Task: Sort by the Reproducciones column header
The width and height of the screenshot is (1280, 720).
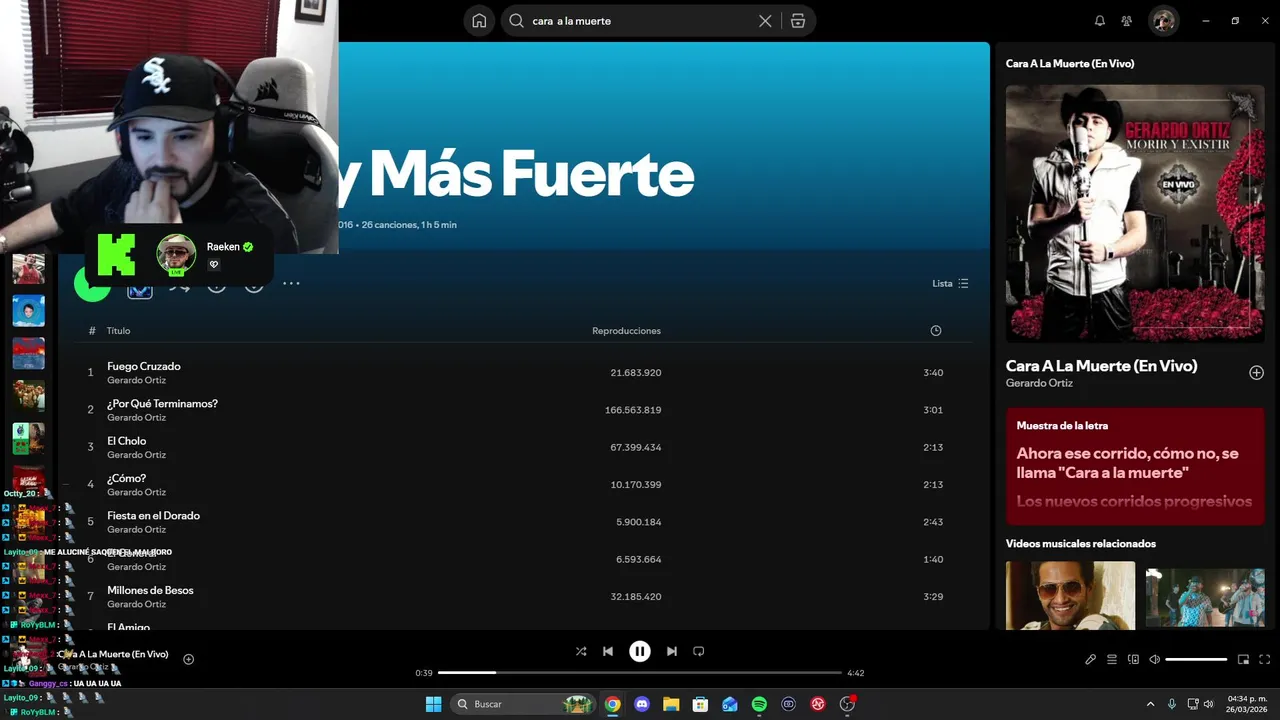Action: click(626, 331)
